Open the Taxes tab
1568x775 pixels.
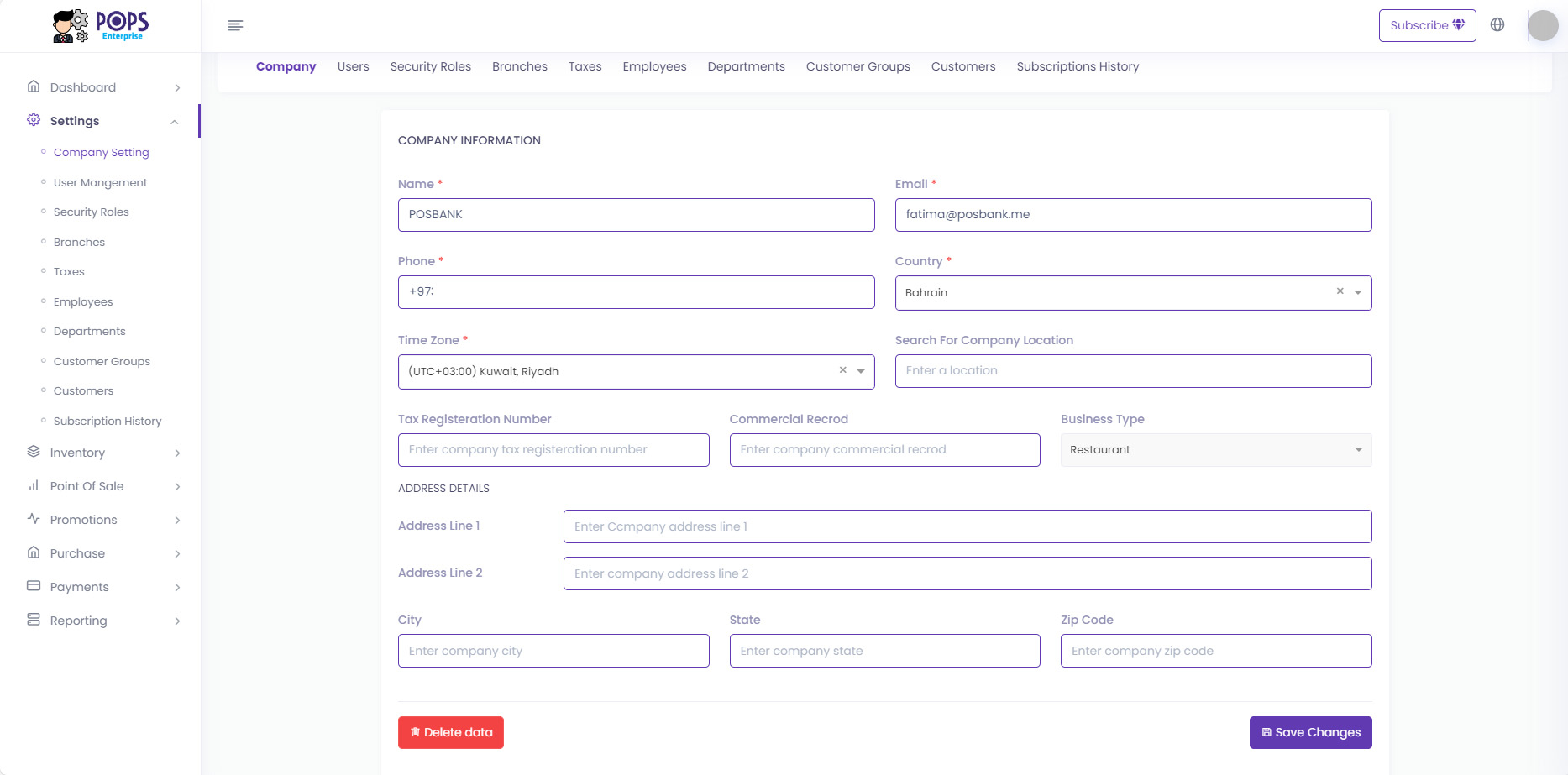click(585, 66)
